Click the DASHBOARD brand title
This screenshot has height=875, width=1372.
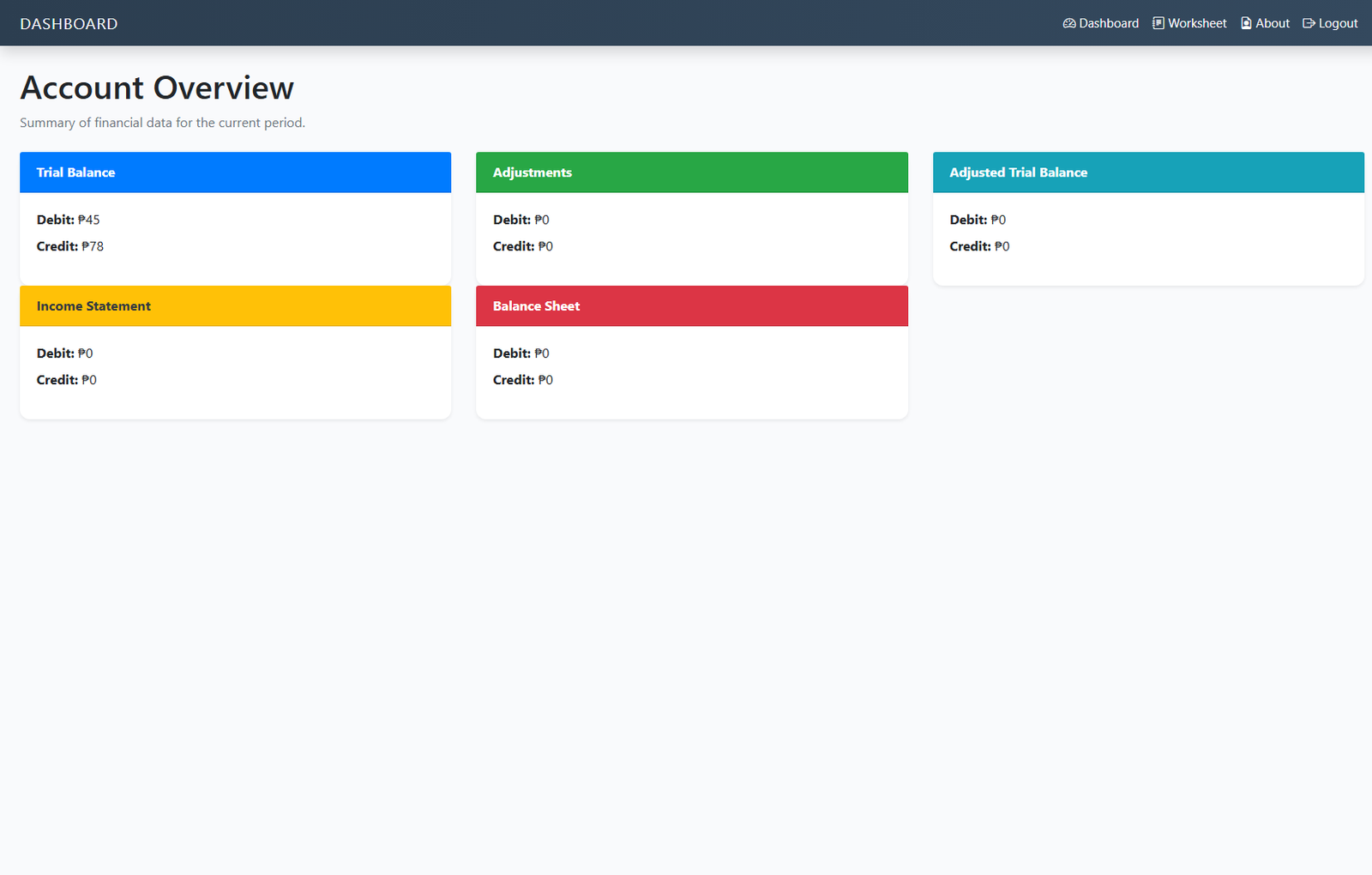(x=69, y=24)
